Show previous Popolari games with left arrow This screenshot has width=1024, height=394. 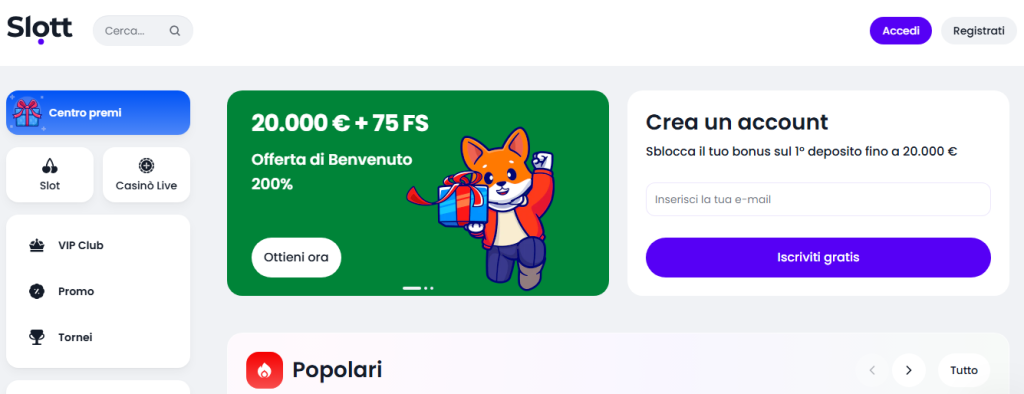[872, 370]
